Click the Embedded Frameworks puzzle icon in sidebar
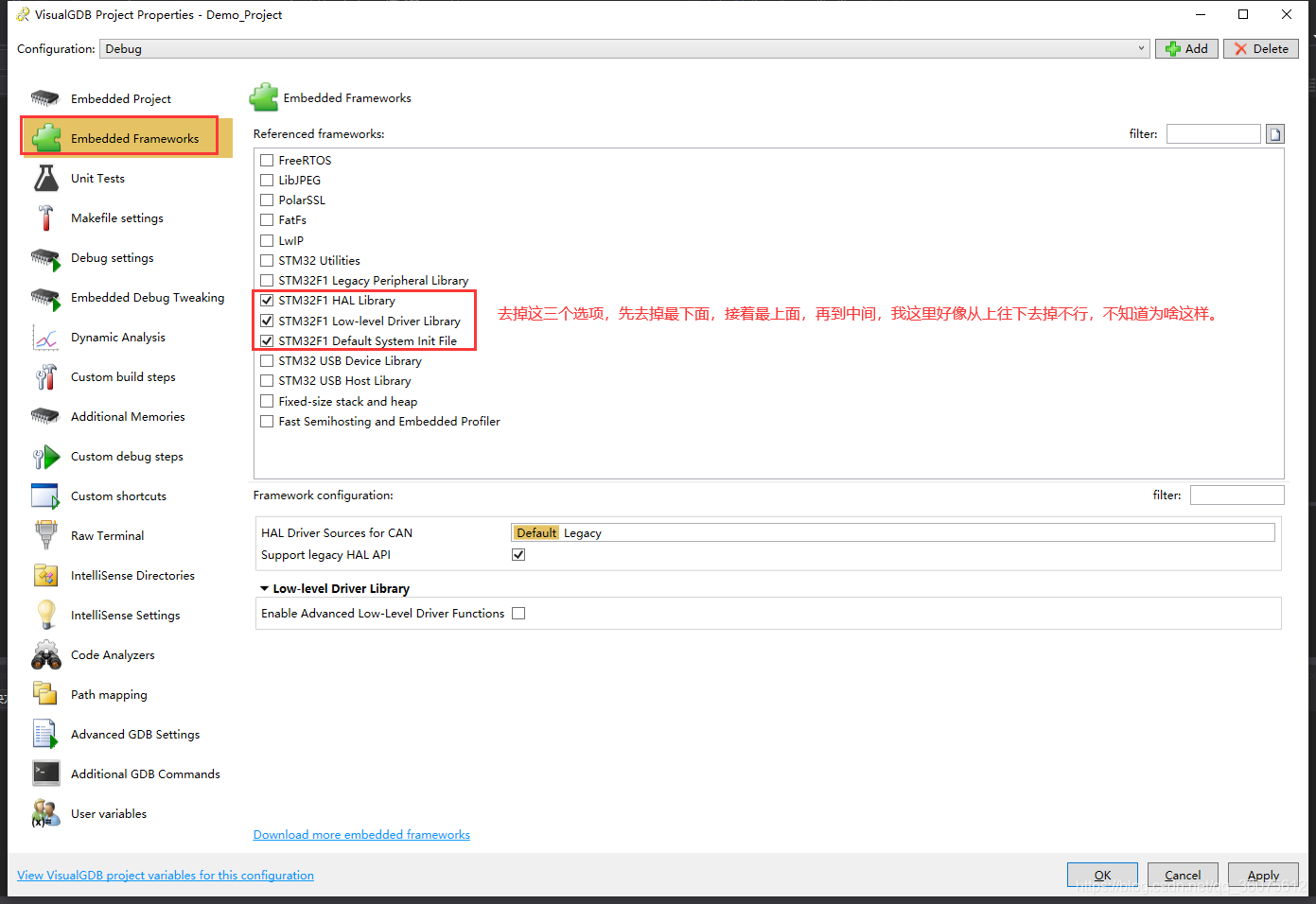This screenshot has height=904, width=1316. tap(46, 137)
